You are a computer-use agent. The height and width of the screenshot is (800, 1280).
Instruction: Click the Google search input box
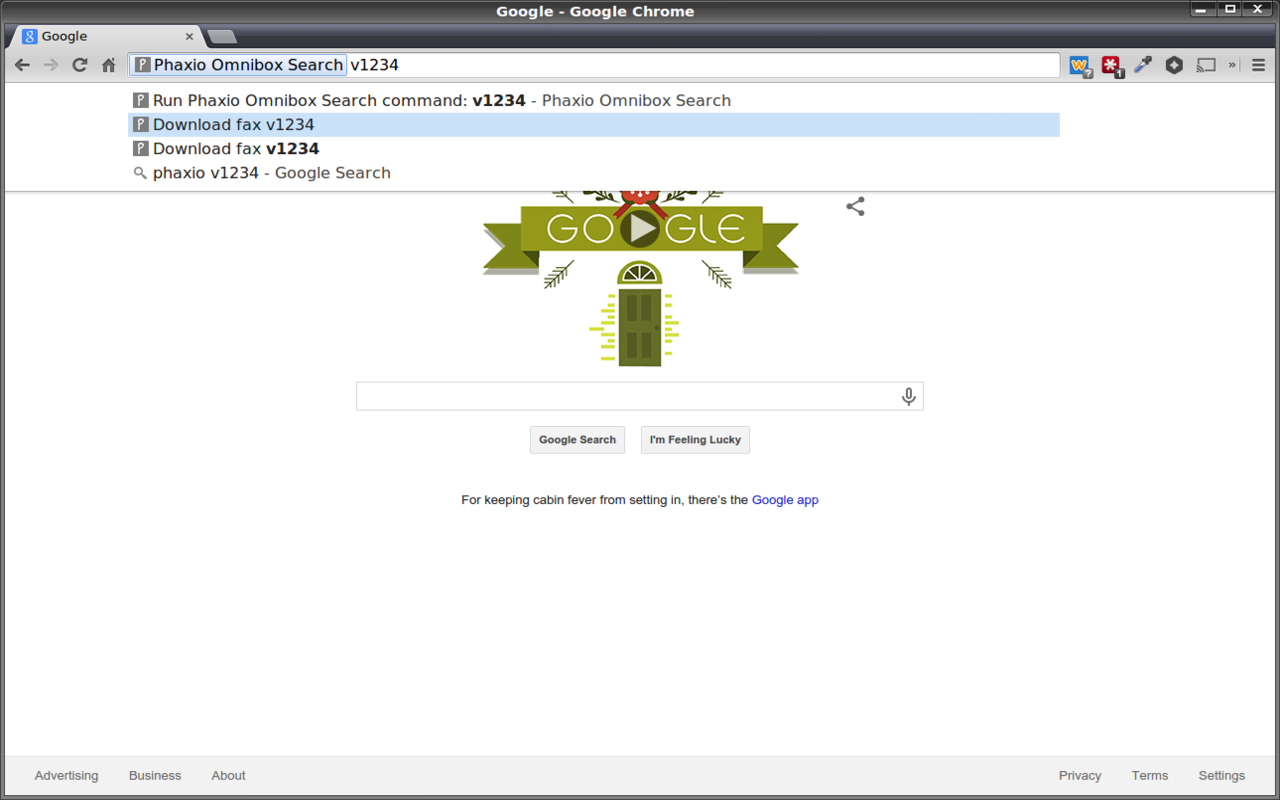click(x=640, y=396)
